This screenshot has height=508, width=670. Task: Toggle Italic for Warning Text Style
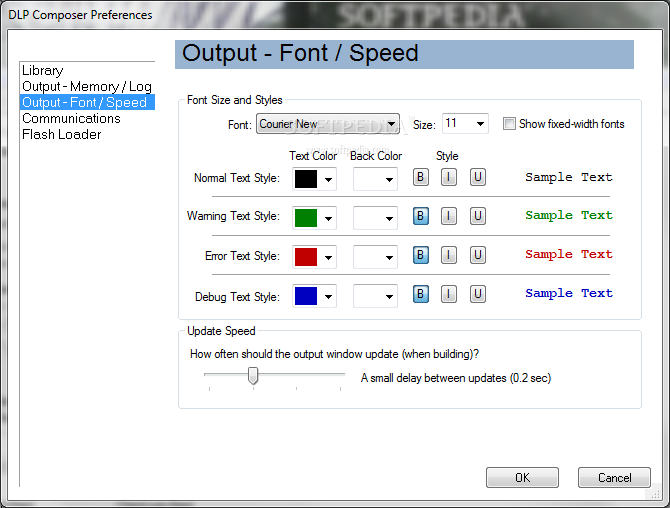(449, 216)
